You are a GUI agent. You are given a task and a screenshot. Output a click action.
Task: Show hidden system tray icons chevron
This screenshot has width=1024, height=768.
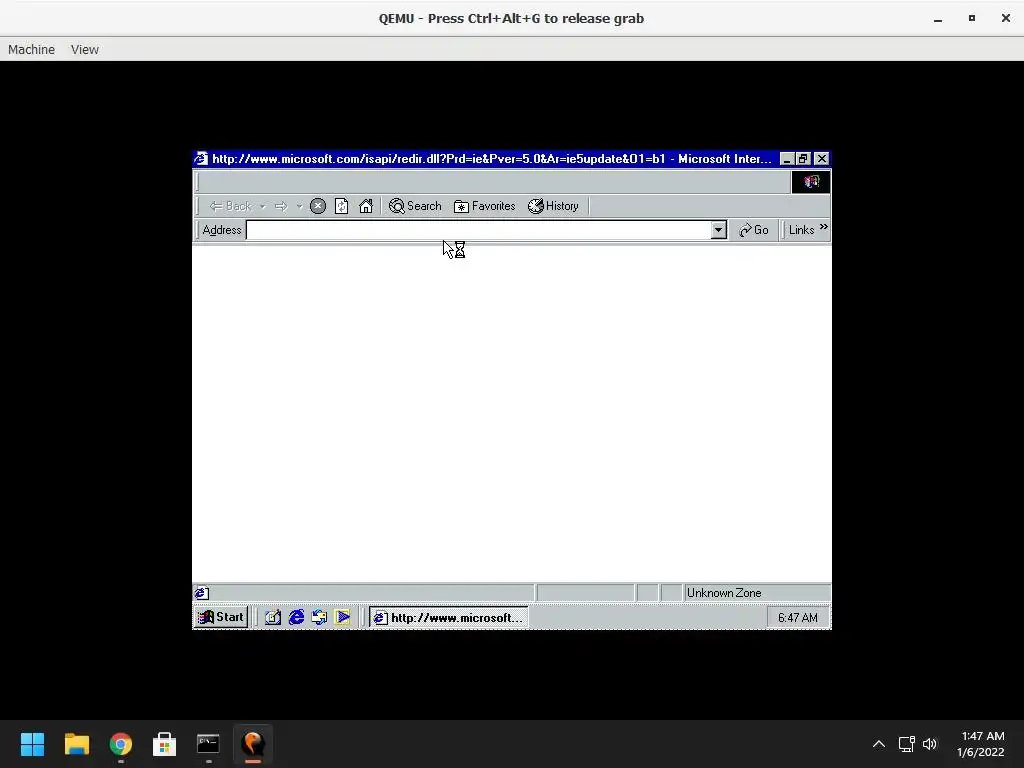879,744
